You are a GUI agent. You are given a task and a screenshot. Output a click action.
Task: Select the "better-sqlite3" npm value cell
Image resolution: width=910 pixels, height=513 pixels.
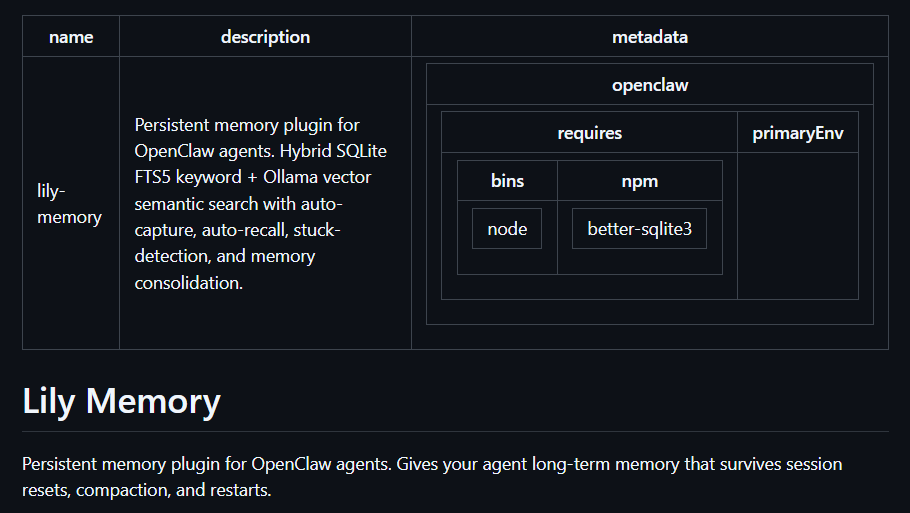point(639,229)
